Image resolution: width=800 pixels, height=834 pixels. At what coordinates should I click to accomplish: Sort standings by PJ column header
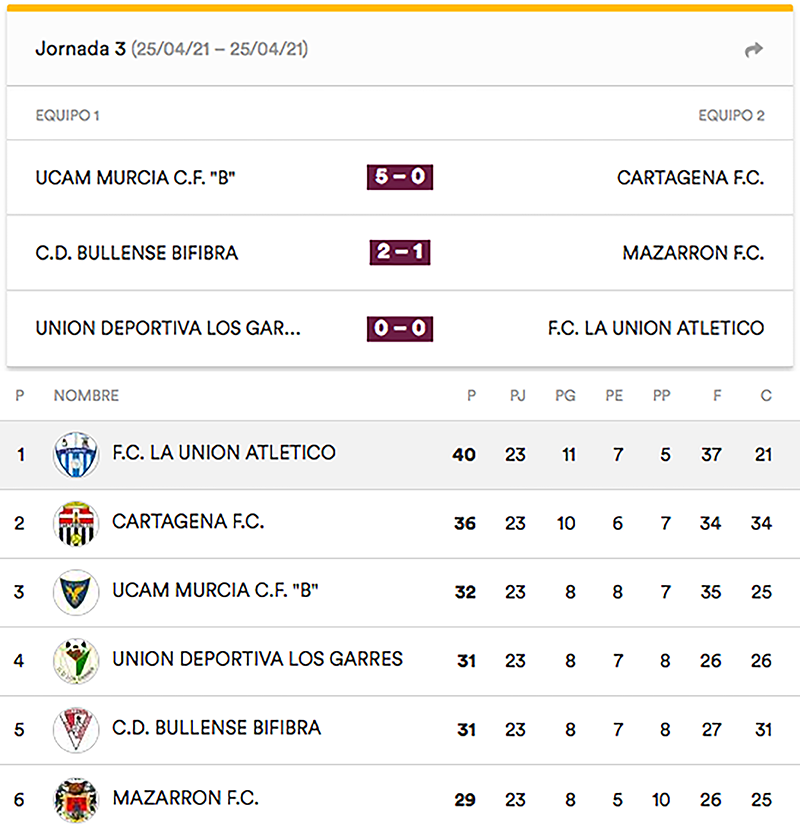517,396
